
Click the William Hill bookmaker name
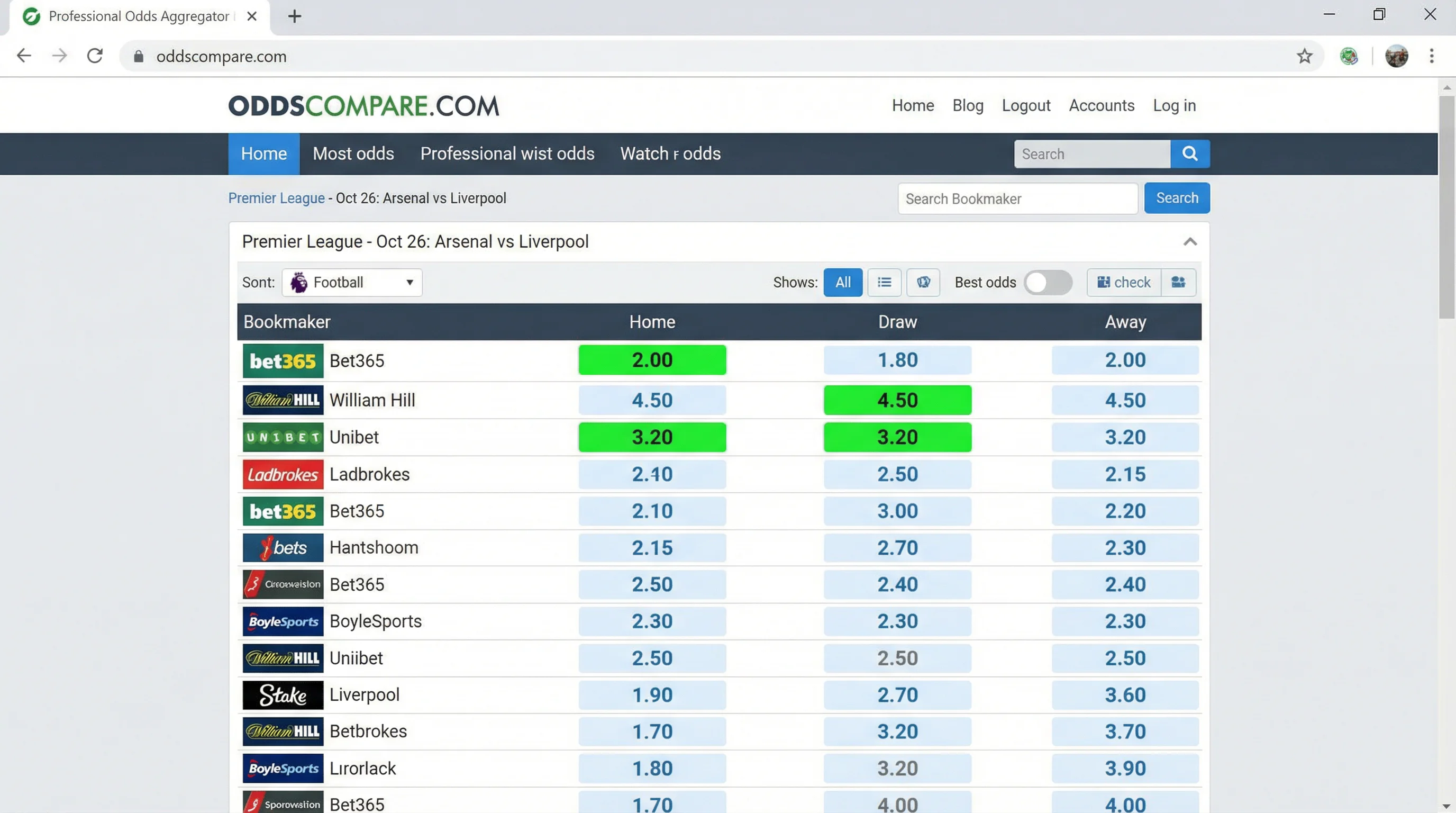(x=372, y=400)
